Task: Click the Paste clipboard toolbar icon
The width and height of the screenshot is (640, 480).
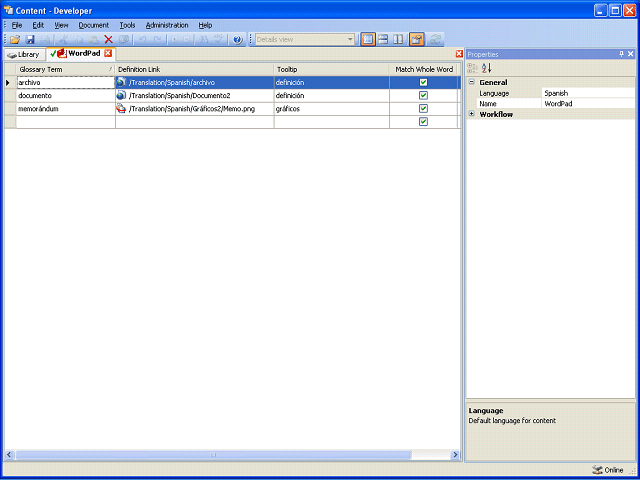Action: (93, 40)
